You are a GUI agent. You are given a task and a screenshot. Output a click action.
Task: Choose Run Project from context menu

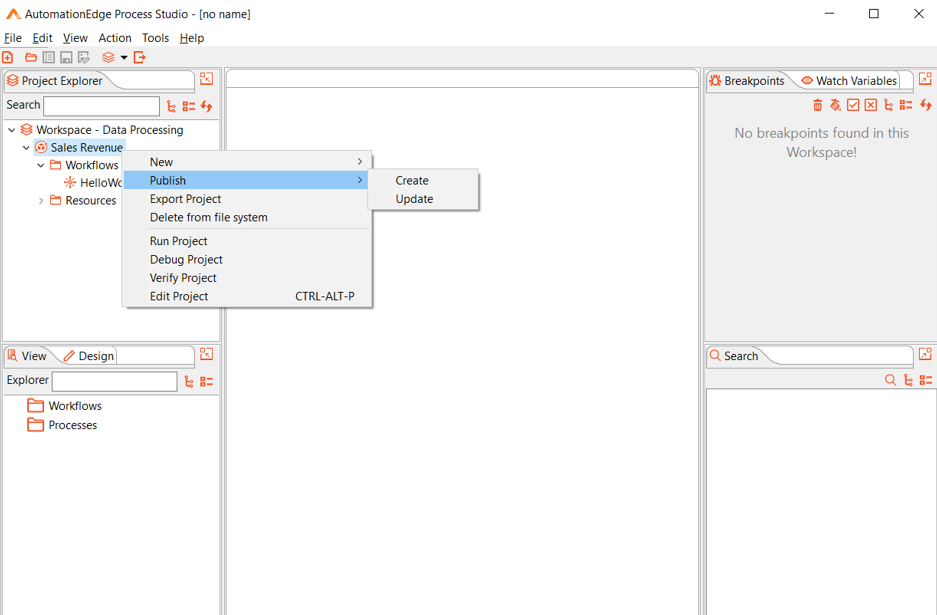coord(247,241)
